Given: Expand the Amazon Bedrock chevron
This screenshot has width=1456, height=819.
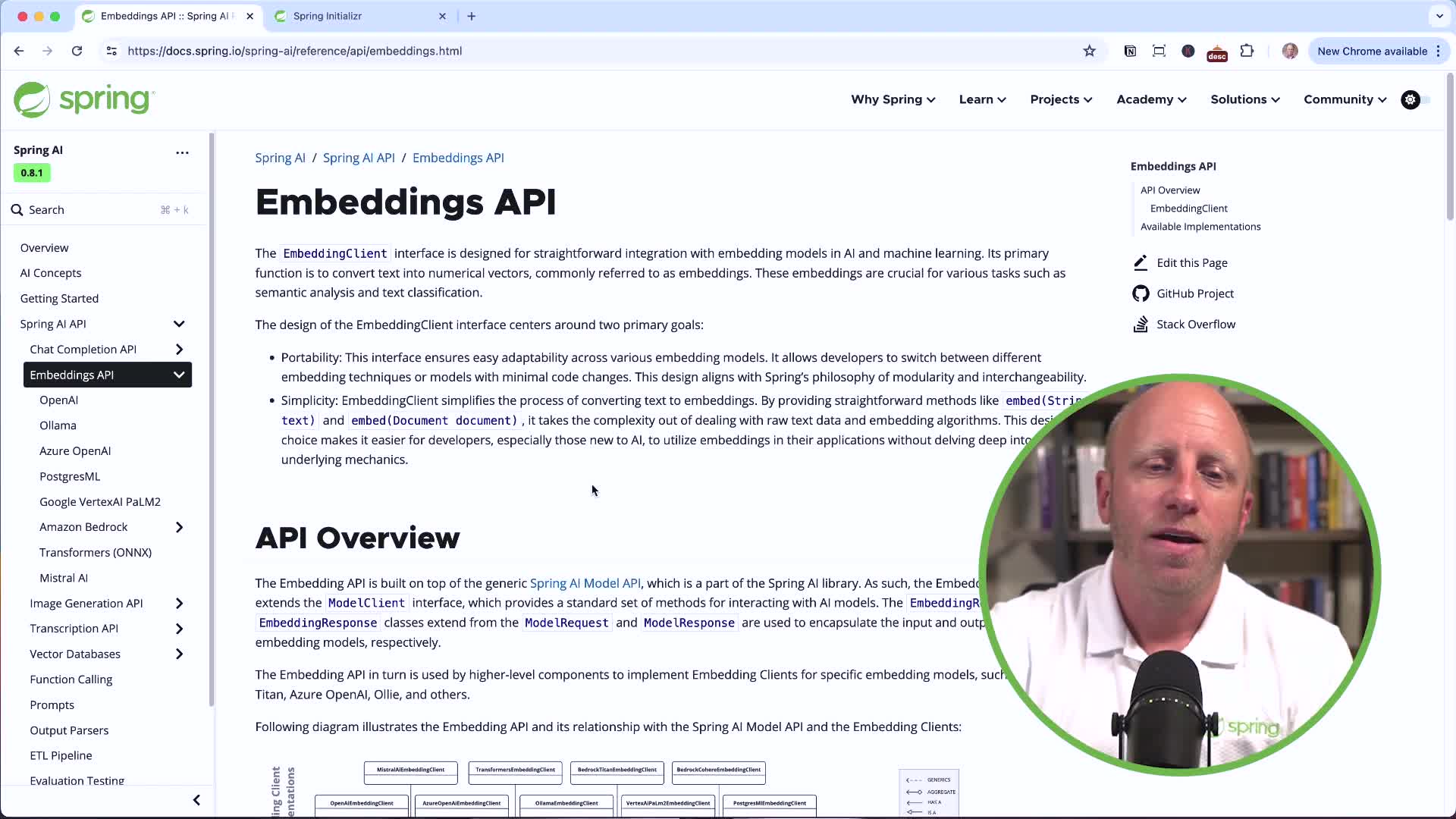Looking at the screenshot, I should click(x=179, y=527).
